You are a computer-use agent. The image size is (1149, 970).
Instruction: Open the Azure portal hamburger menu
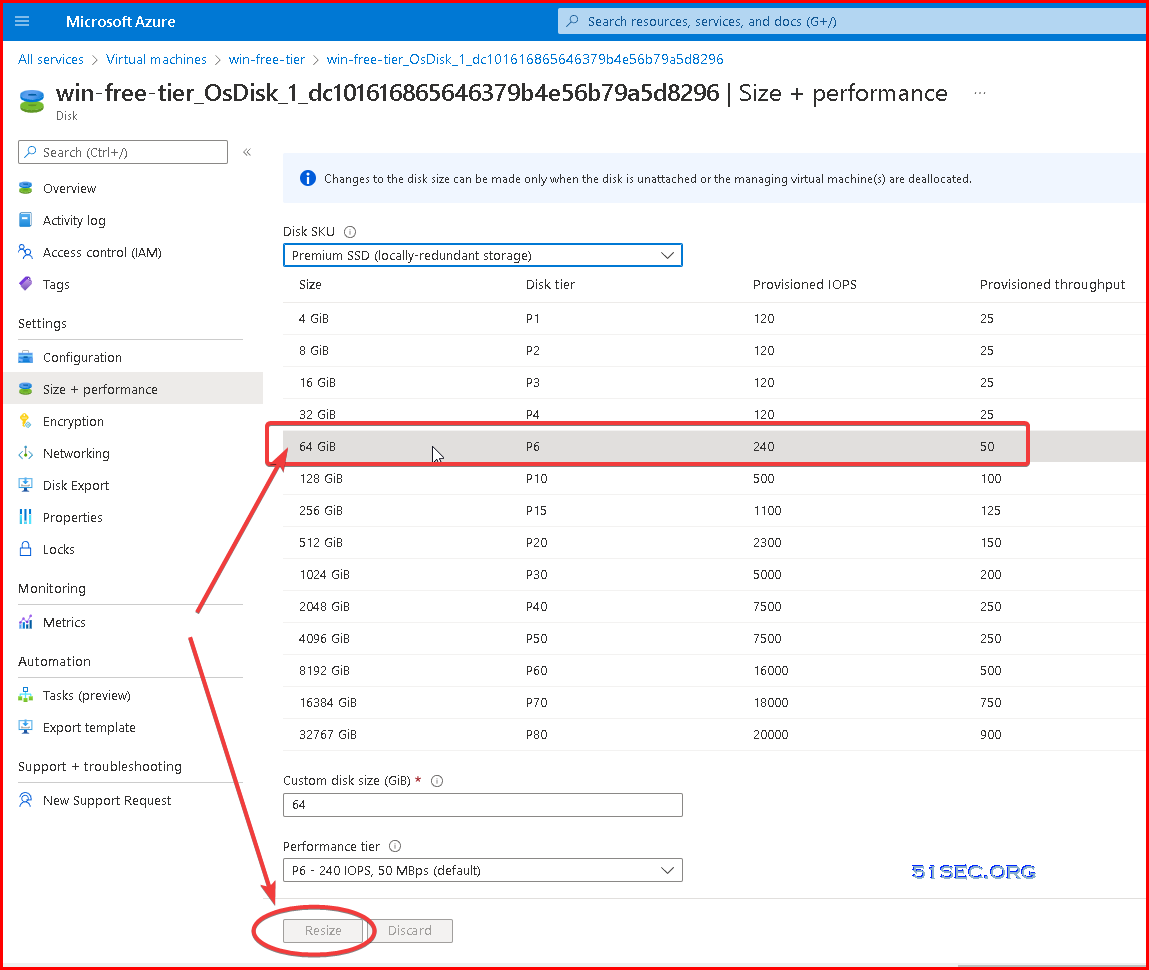coord(22,21)
